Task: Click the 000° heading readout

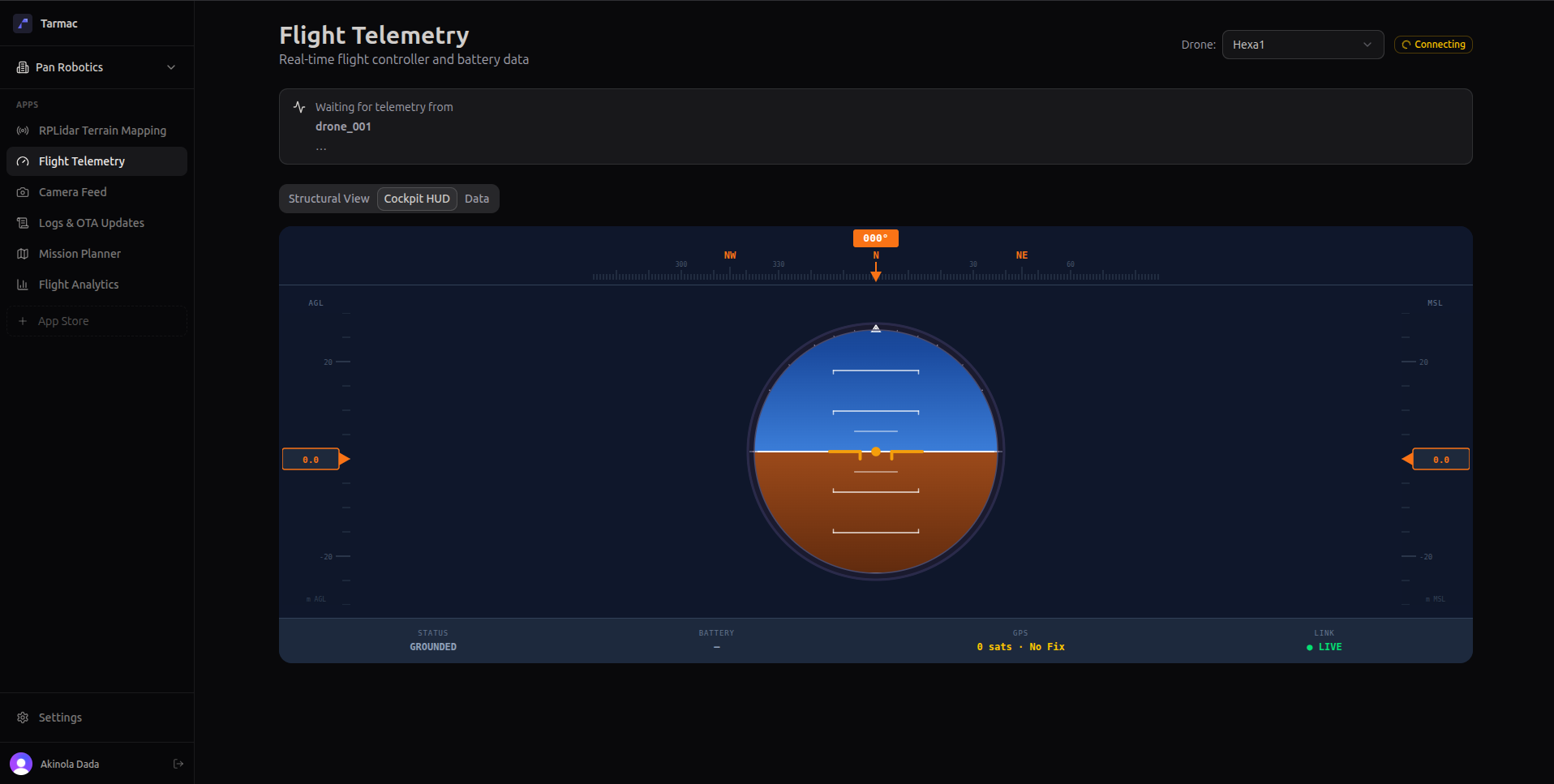Action: click(875, 238)
